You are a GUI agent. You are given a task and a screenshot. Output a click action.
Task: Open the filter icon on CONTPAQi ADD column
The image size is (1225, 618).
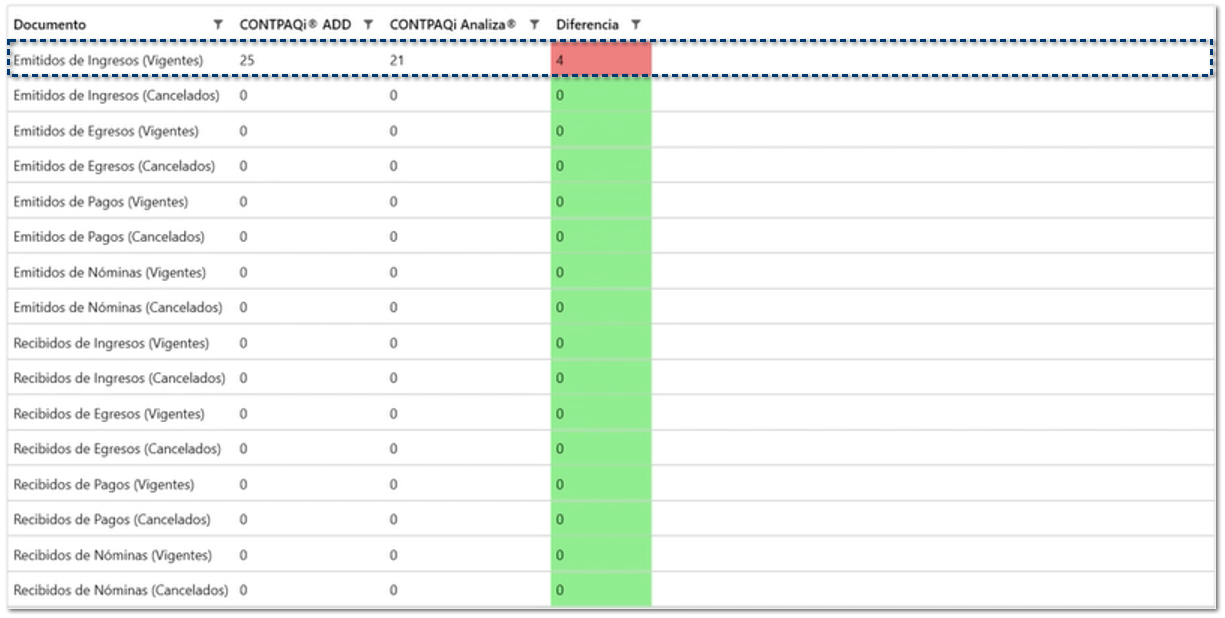[x=368, y=24]
